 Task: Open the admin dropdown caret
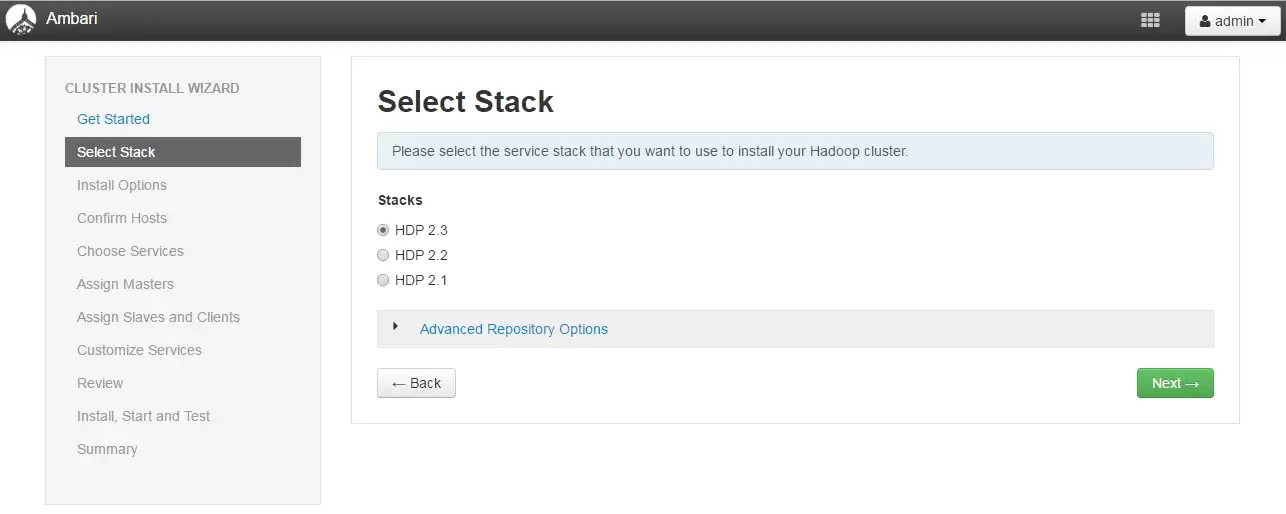(x=1262, y=21)
